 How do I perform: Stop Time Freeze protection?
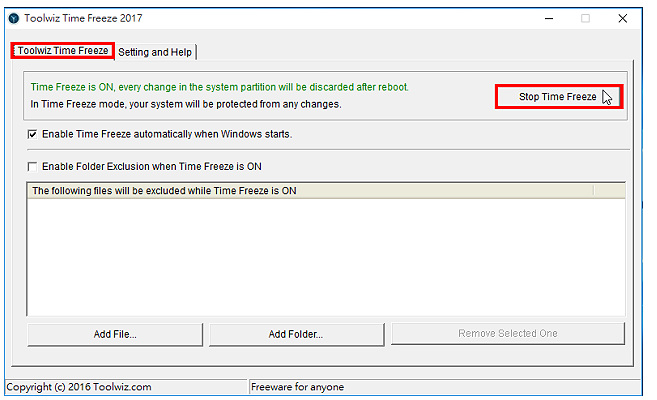559,97
